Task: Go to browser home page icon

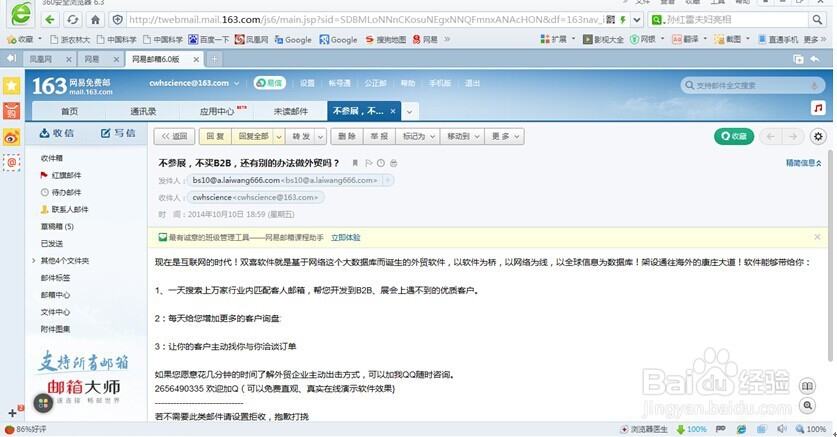Action: [x=95, y=20]
